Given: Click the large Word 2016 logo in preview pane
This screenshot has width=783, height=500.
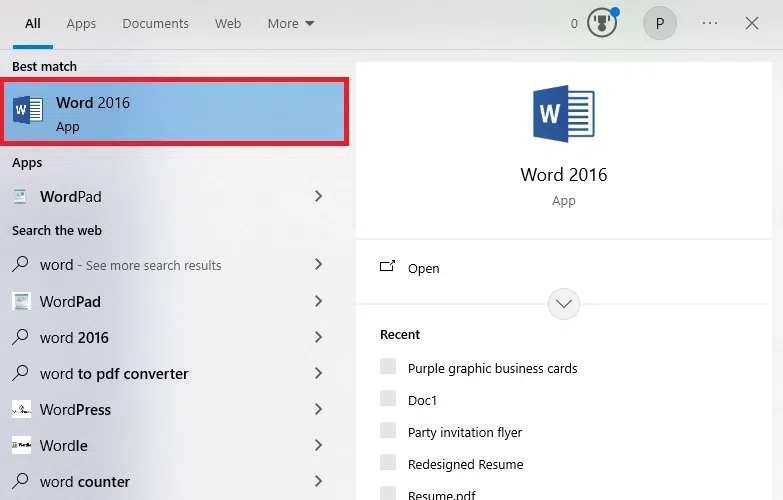Looking at the screenshot, I should coord(564,114).
